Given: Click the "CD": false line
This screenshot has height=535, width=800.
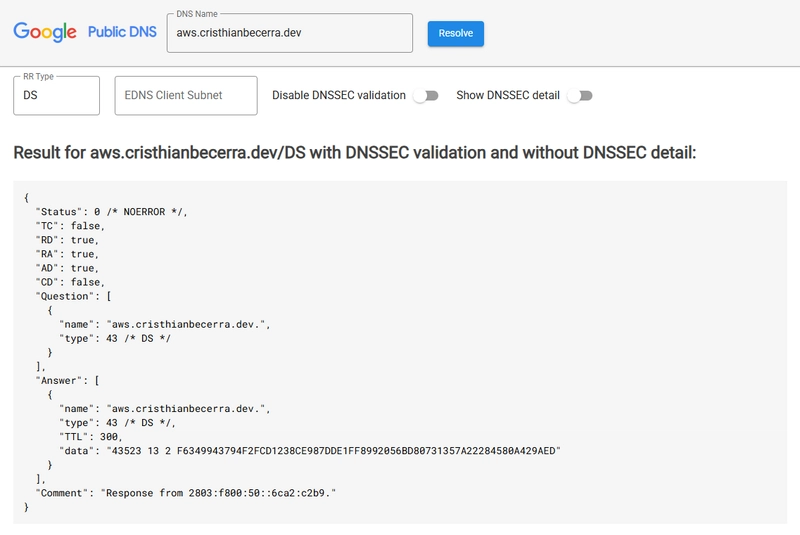Looking at the screenshot, I should (x=70, y=282).
